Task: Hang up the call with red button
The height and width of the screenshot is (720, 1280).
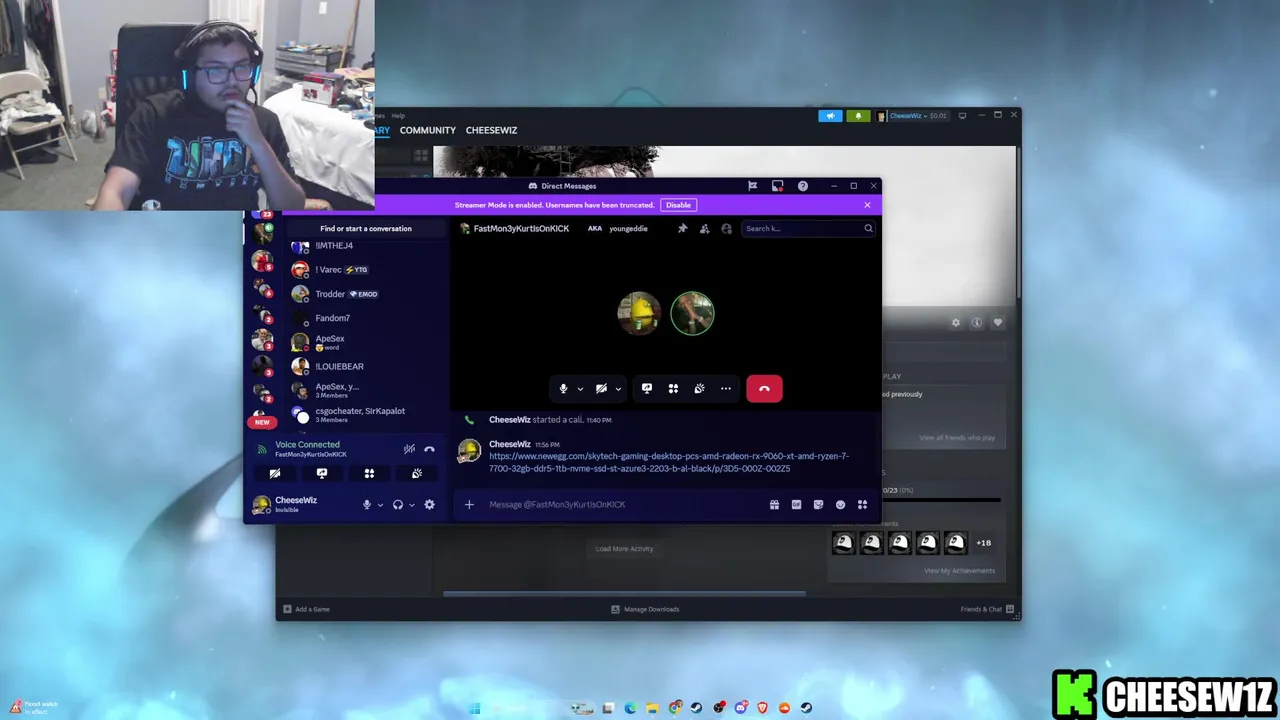Action: tap(764, 389)
